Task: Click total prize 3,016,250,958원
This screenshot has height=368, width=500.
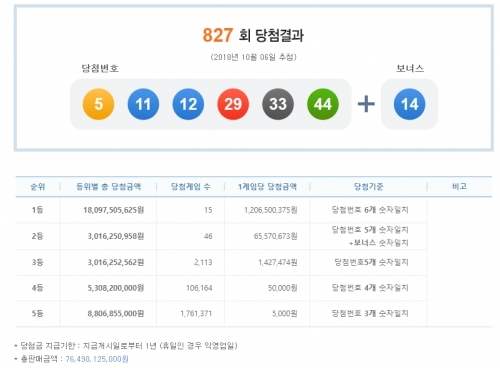Action: pos(116,236)
